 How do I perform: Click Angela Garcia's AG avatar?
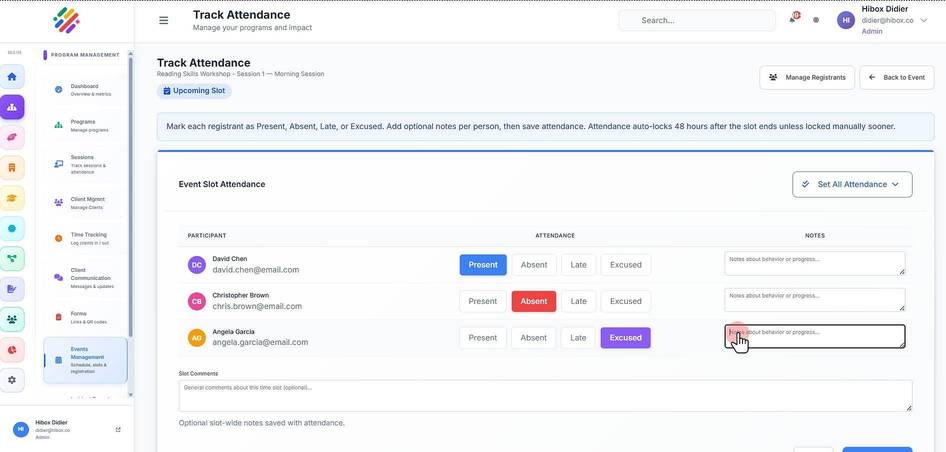197,337
